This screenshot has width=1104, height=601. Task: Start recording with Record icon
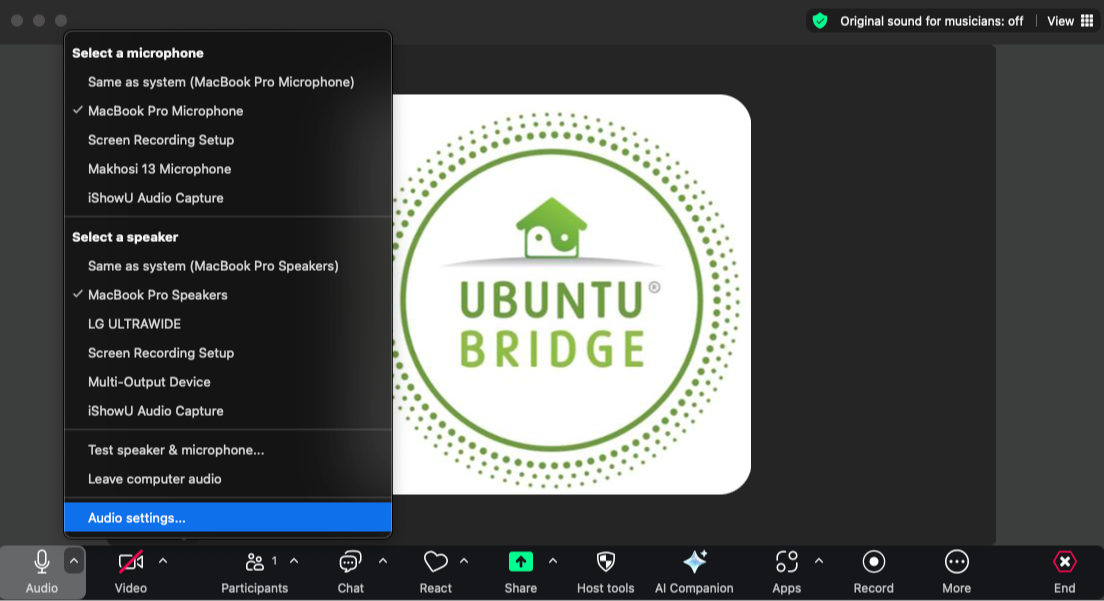pos(874,562)
